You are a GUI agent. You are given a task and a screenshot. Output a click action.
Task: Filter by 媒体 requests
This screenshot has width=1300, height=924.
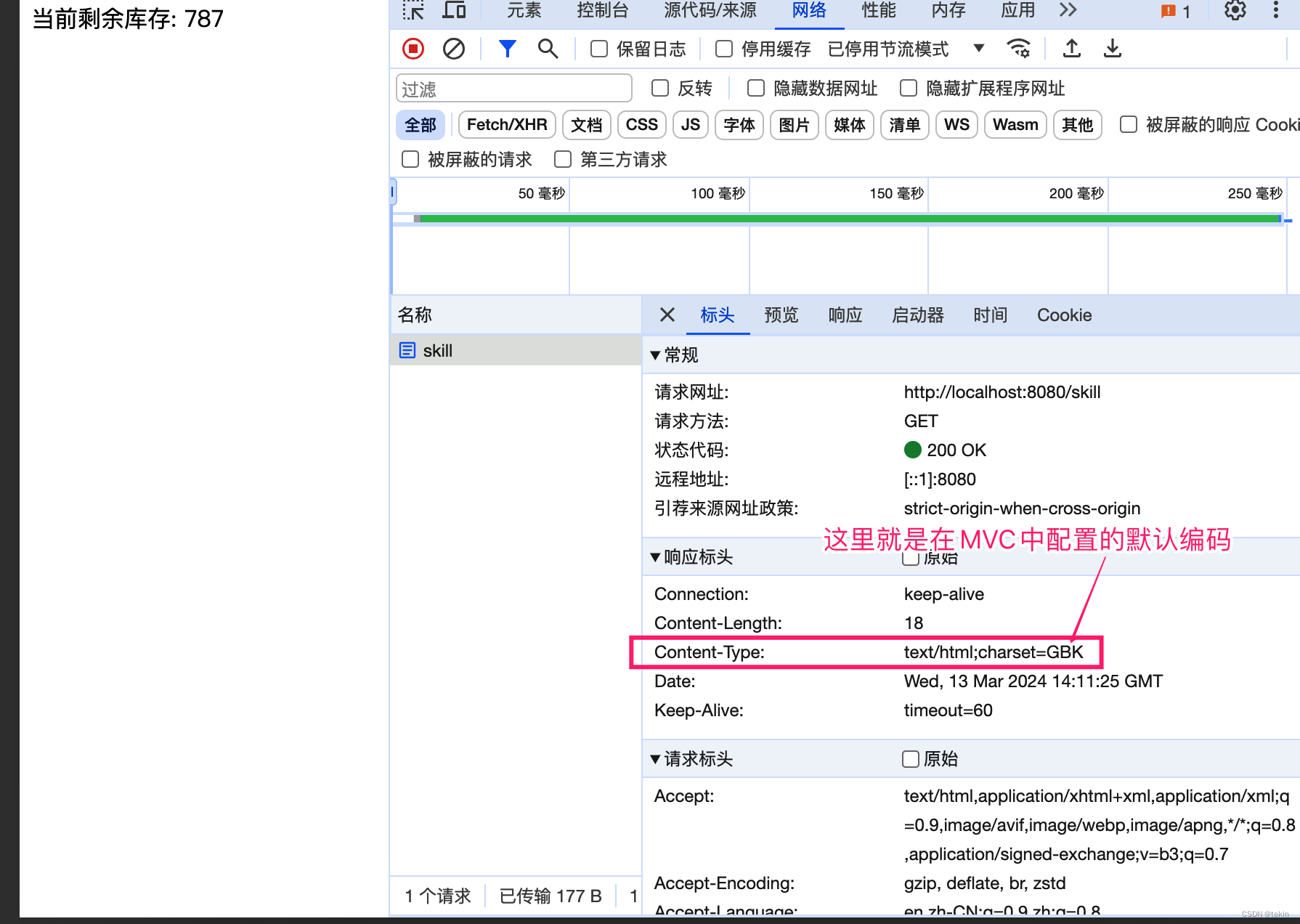pos(850,125)
